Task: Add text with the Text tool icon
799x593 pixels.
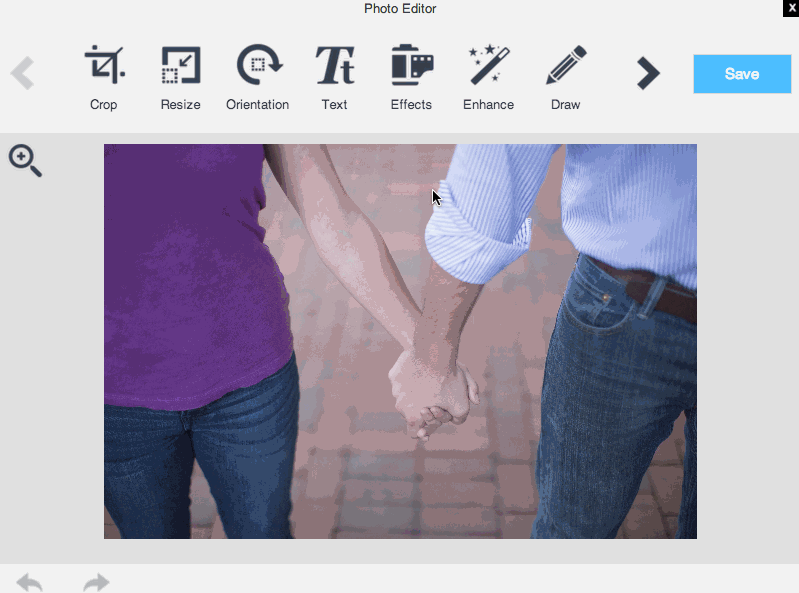Action: pos(334,66)
